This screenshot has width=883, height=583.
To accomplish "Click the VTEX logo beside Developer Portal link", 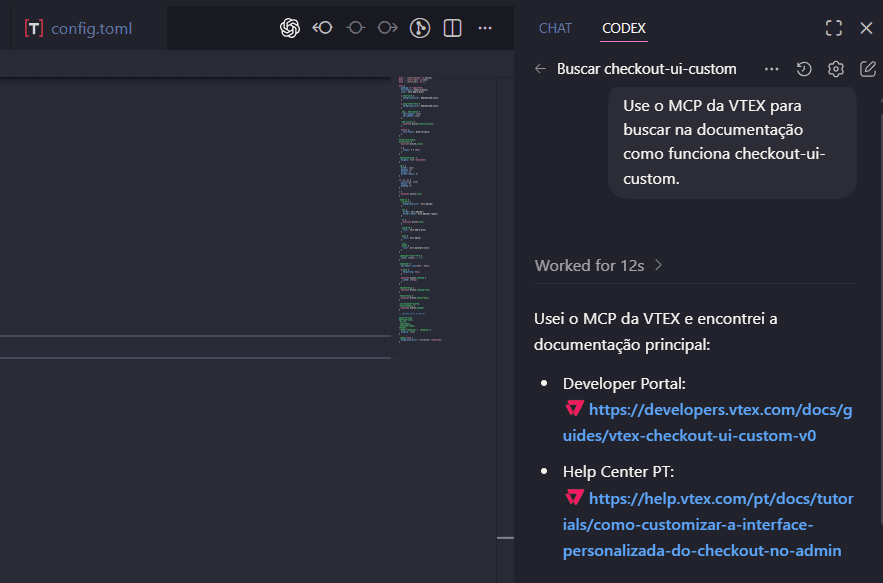I will pos(574,408).
